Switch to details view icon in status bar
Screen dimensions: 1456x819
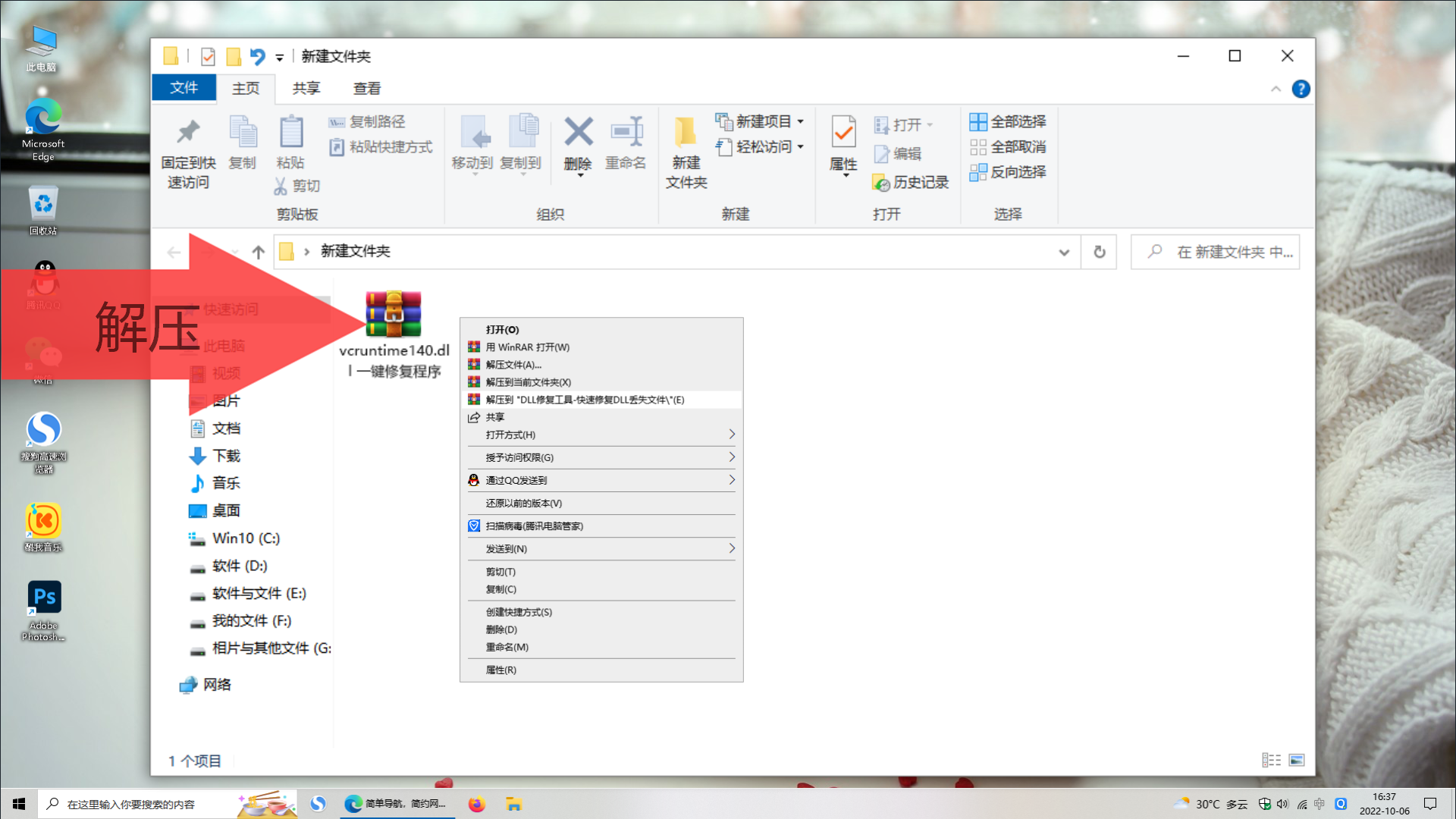point(1271,760)
